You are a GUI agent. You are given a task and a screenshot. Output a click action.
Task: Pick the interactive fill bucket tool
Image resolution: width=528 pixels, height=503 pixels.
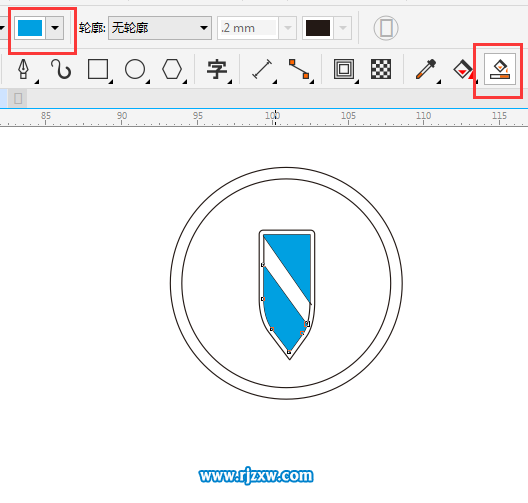point(463,69)
